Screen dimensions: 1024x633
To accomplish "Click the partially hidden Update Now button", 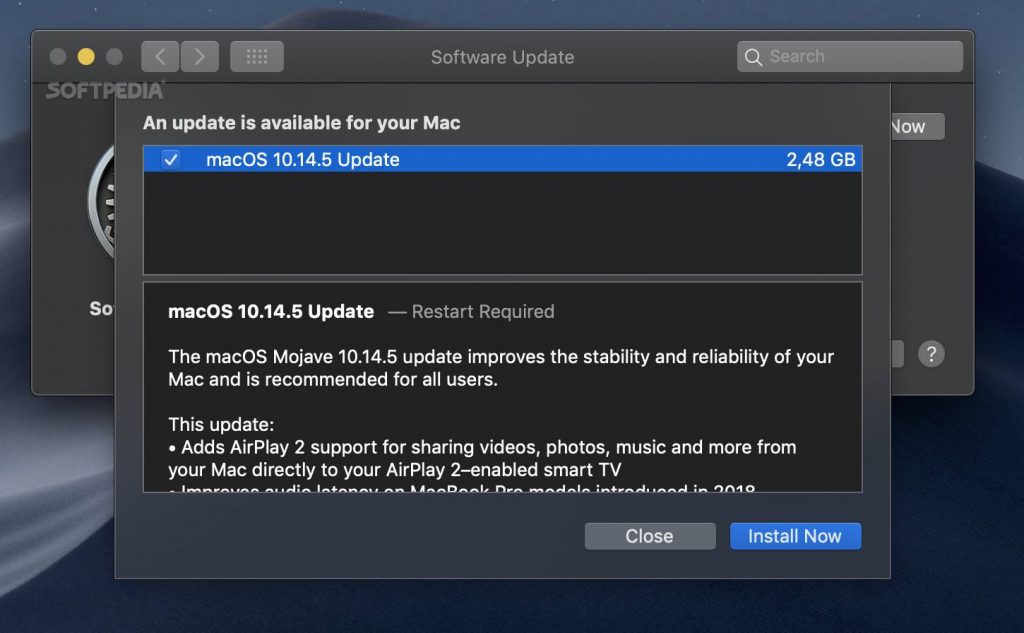I will pyautogui.click(x=916, y=127).
